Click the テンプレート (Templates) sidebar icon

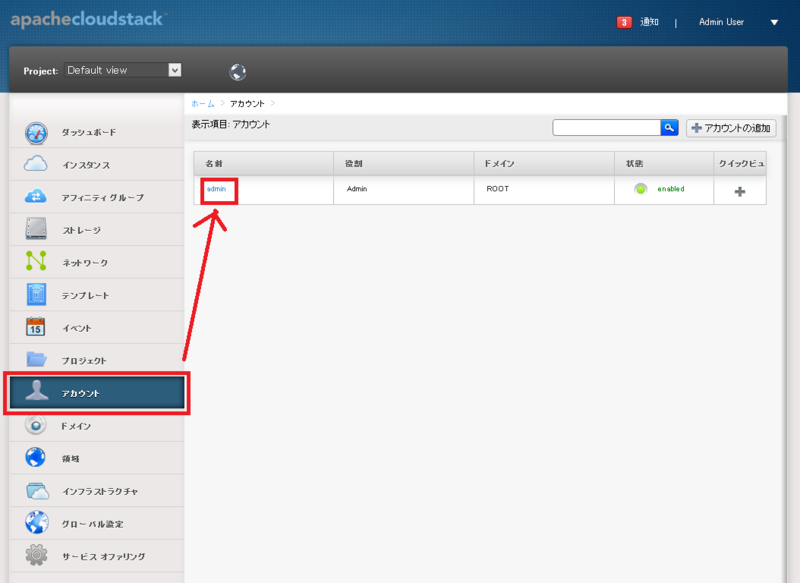click(x=37, y=294)
